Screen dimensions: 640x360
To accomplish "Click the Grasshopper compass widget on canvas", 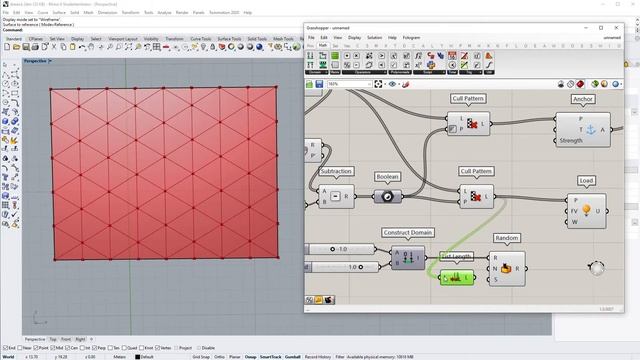I will click(x=596, y=268).
